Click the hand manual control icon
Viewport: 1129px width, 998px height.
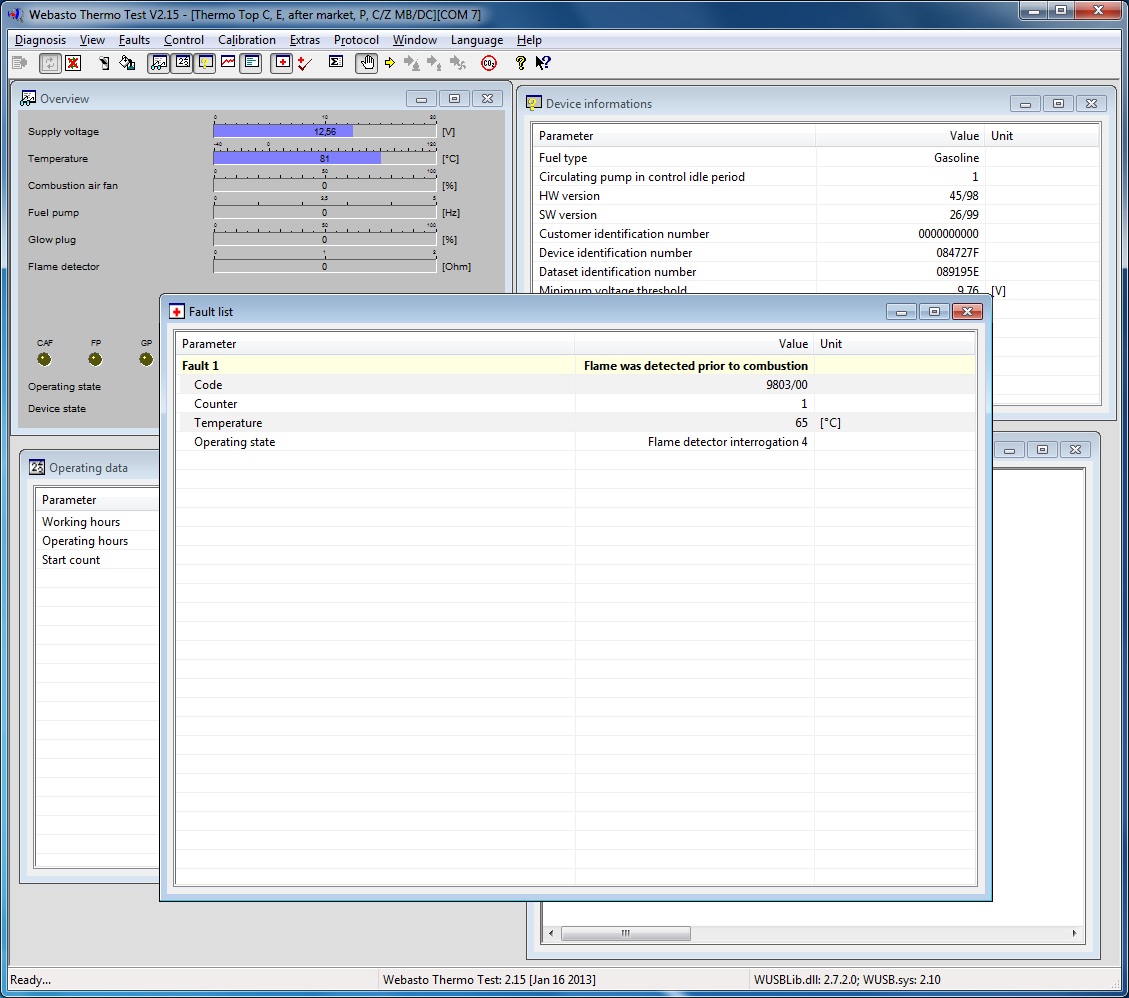click(366, 63)
